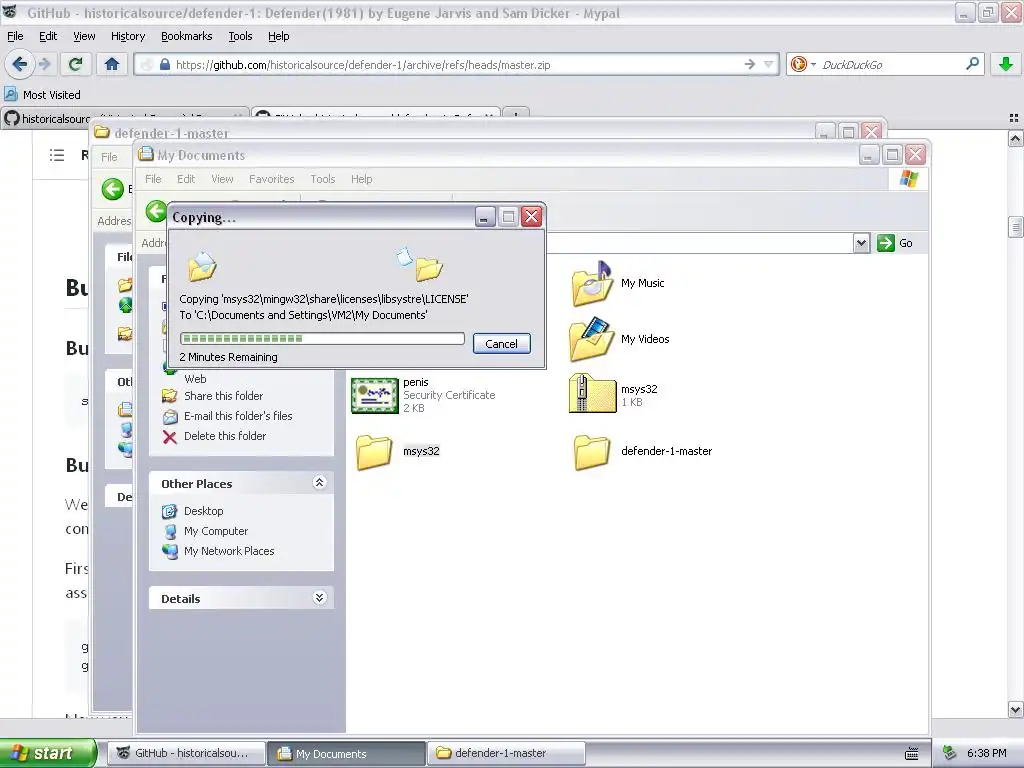The image size is (1024, 768).
Task: Switch to defender-1-master taskbar button
Action: pos(505,753)
